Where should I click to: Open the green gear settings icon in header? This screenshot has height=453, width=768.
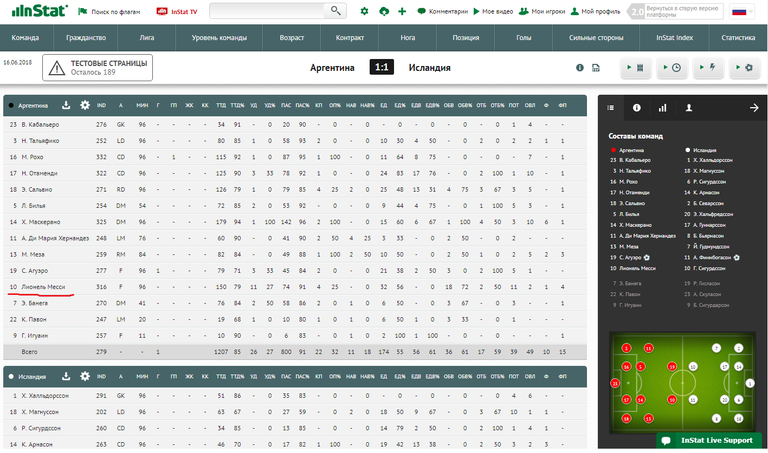[364, 11]
